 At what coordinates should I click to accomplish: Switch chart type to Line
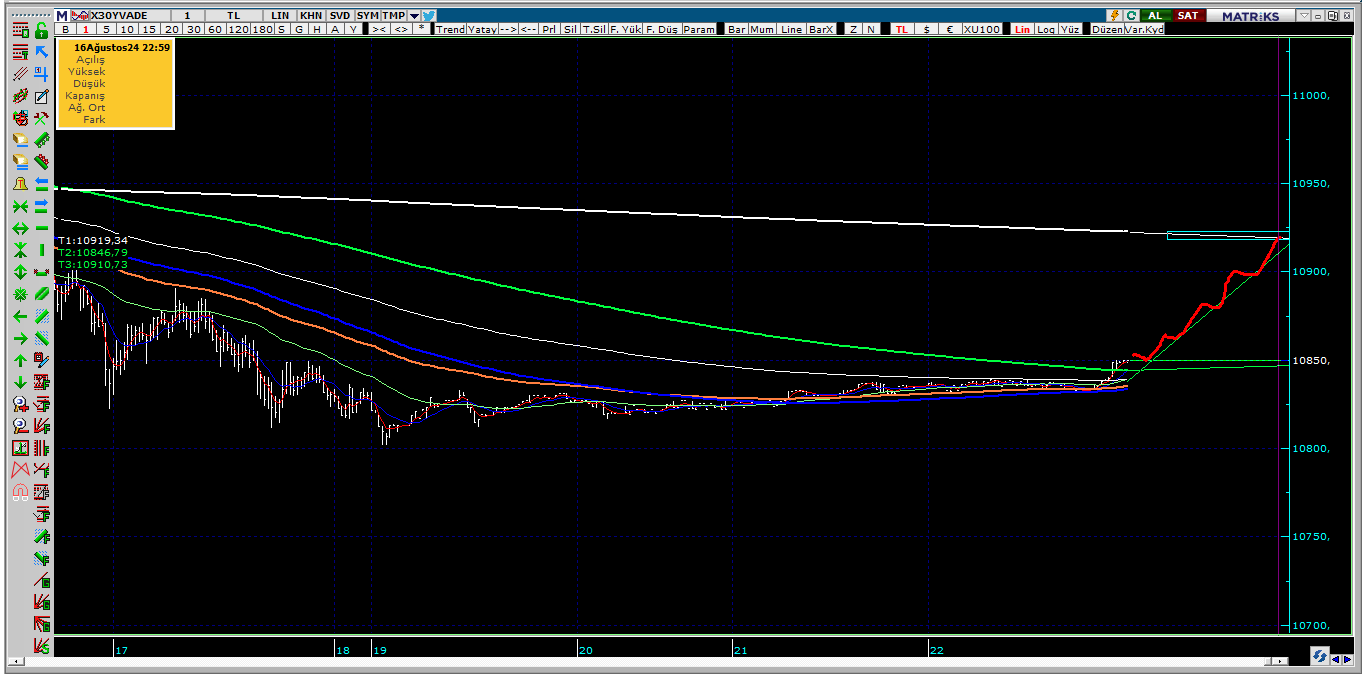pos(791,29)
